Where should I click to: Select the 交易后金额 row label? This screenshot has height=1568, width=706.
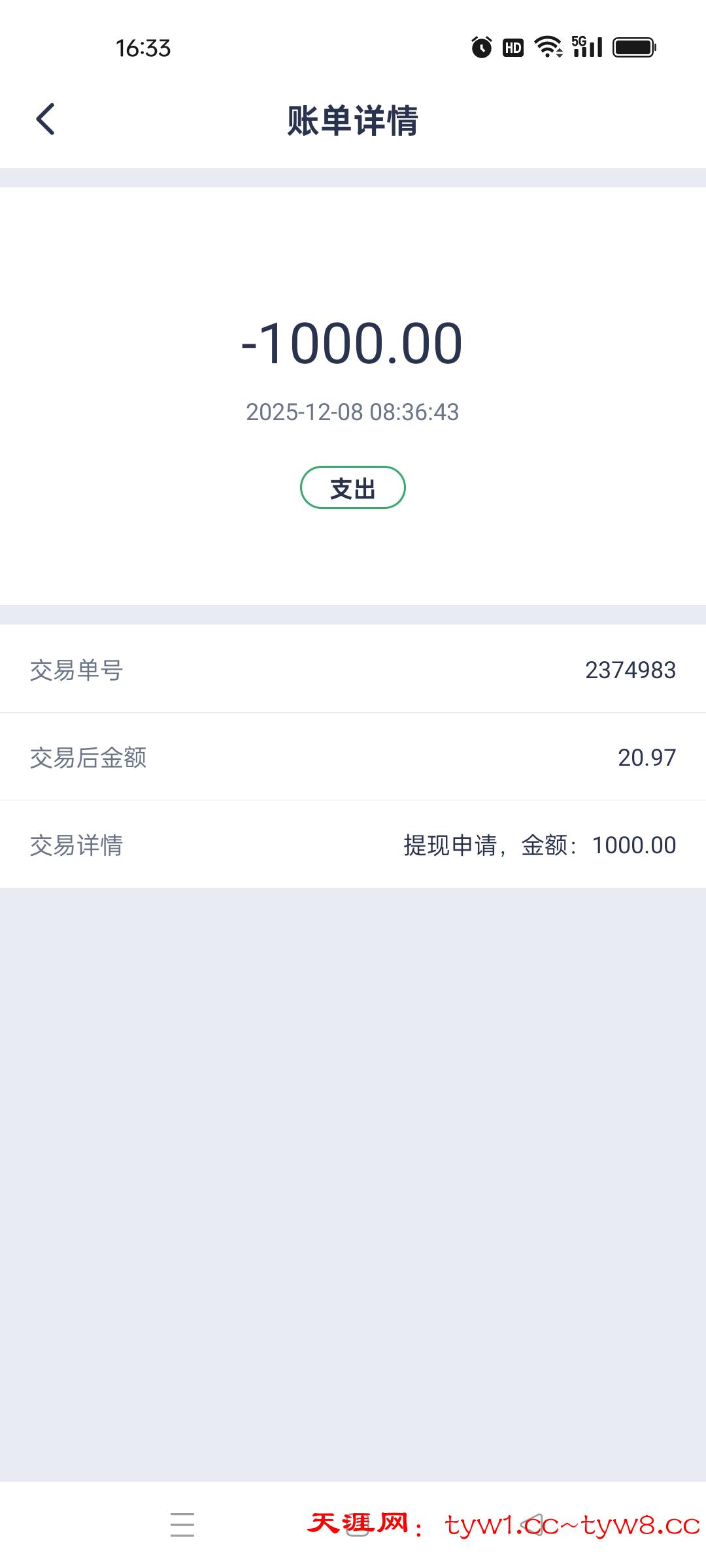(88, 758)
